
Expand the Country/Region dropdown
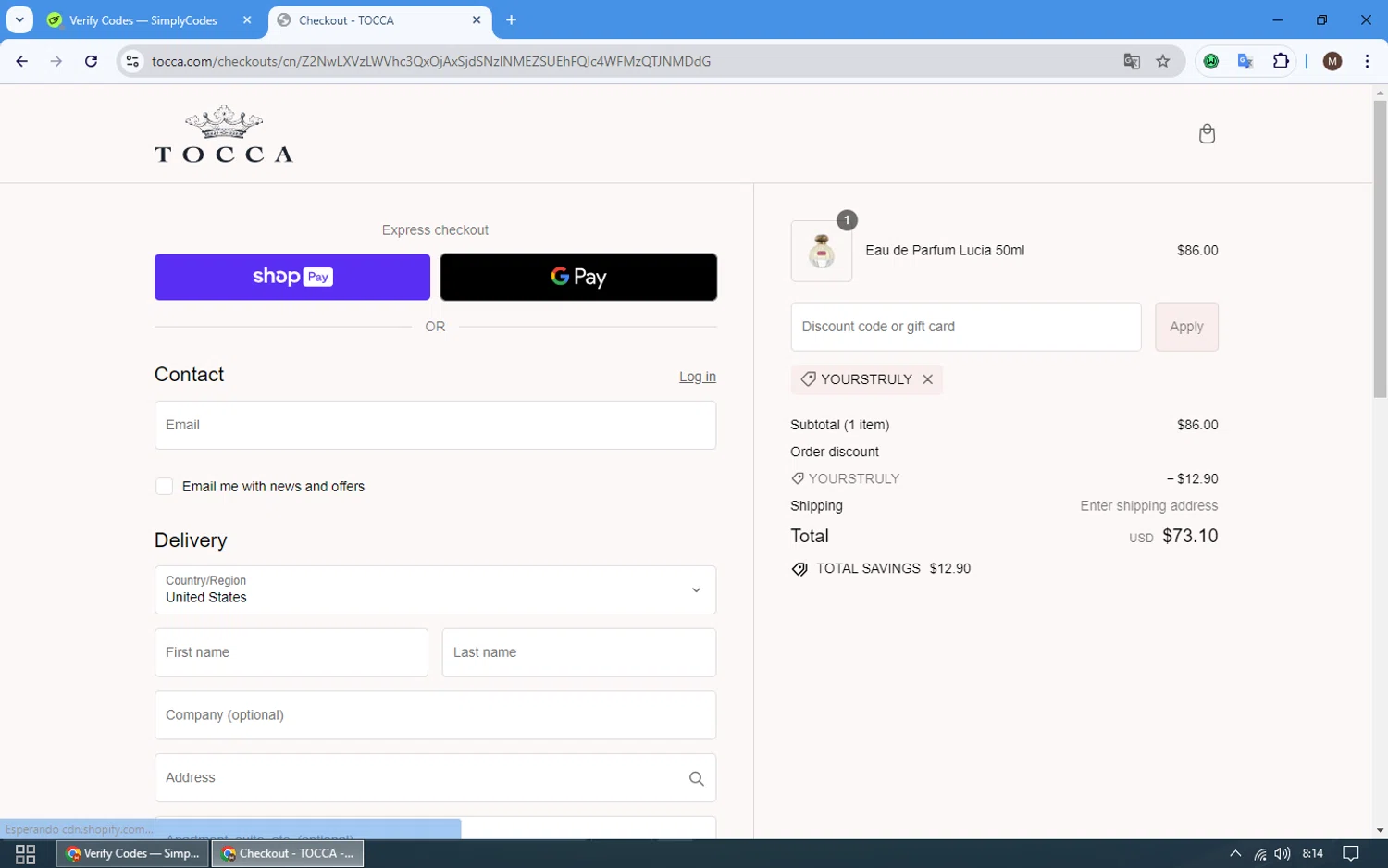435,590
